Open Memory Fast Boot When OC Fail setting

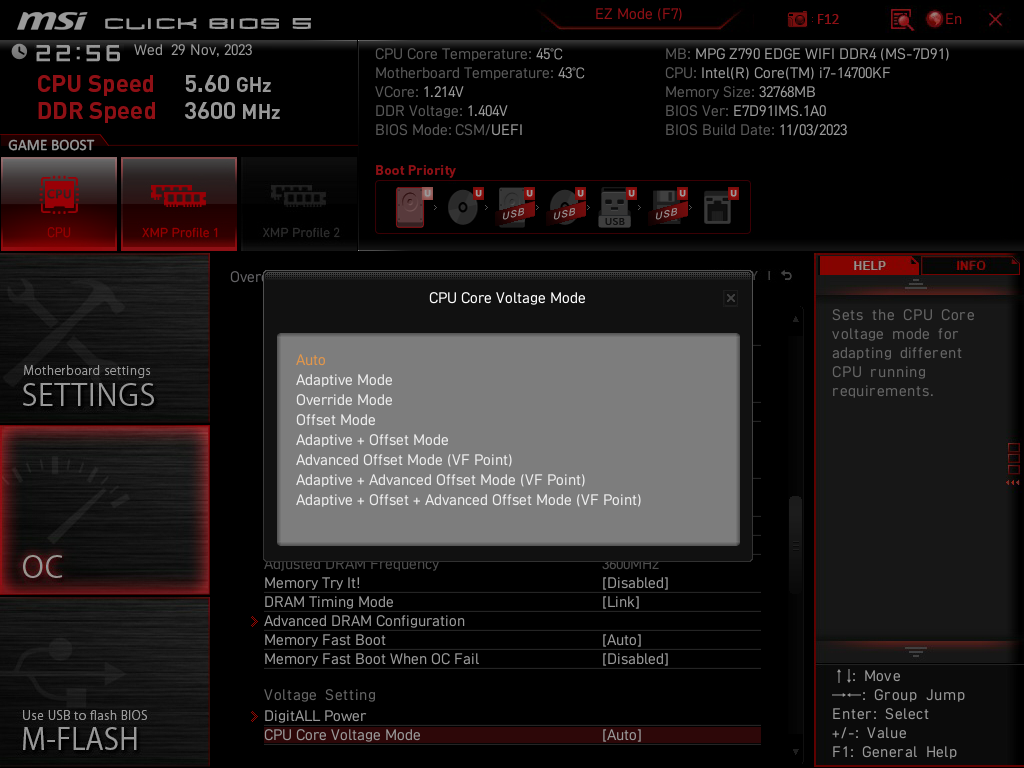click(x=512, y=659)
